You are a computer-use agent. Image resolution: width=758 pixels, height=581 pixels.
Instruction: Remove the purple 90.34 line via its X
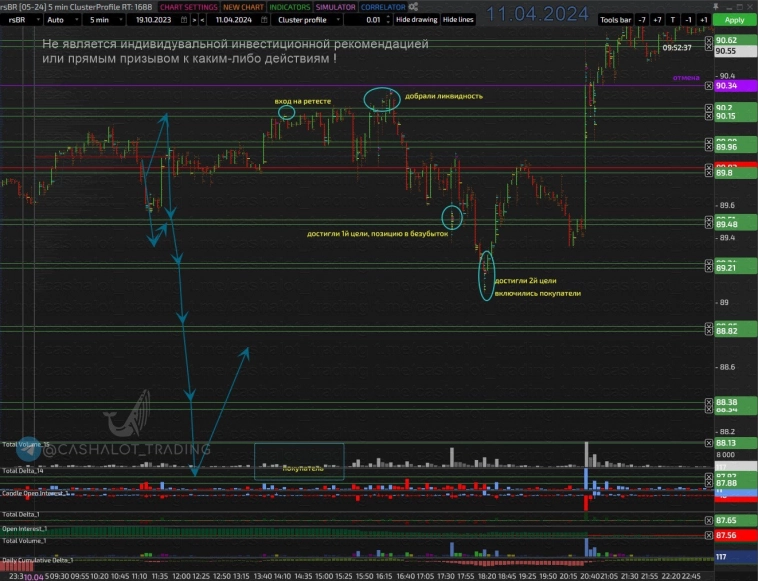[x=709, y=87]
